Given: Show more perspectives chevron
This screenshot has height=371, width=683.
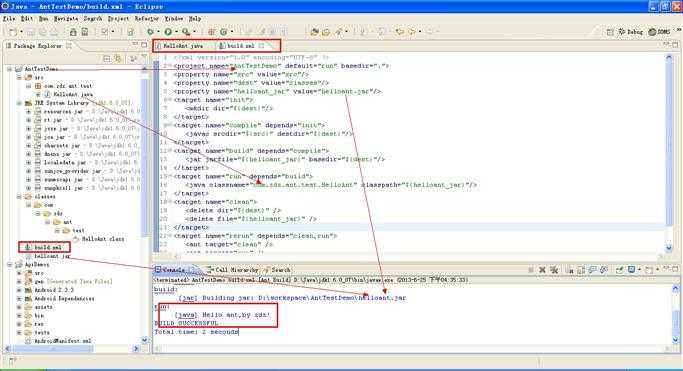Looking at the screenshot, I should coord(678,30).
